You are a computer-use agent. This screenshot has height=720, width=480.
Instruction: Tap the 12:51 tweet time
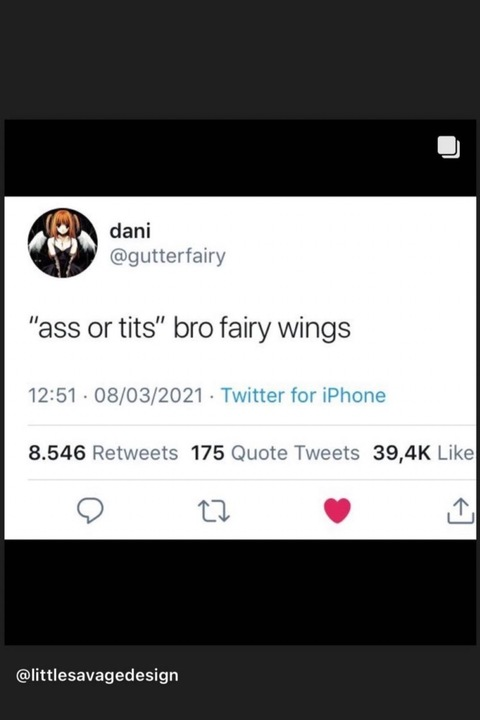click(52, 395)
